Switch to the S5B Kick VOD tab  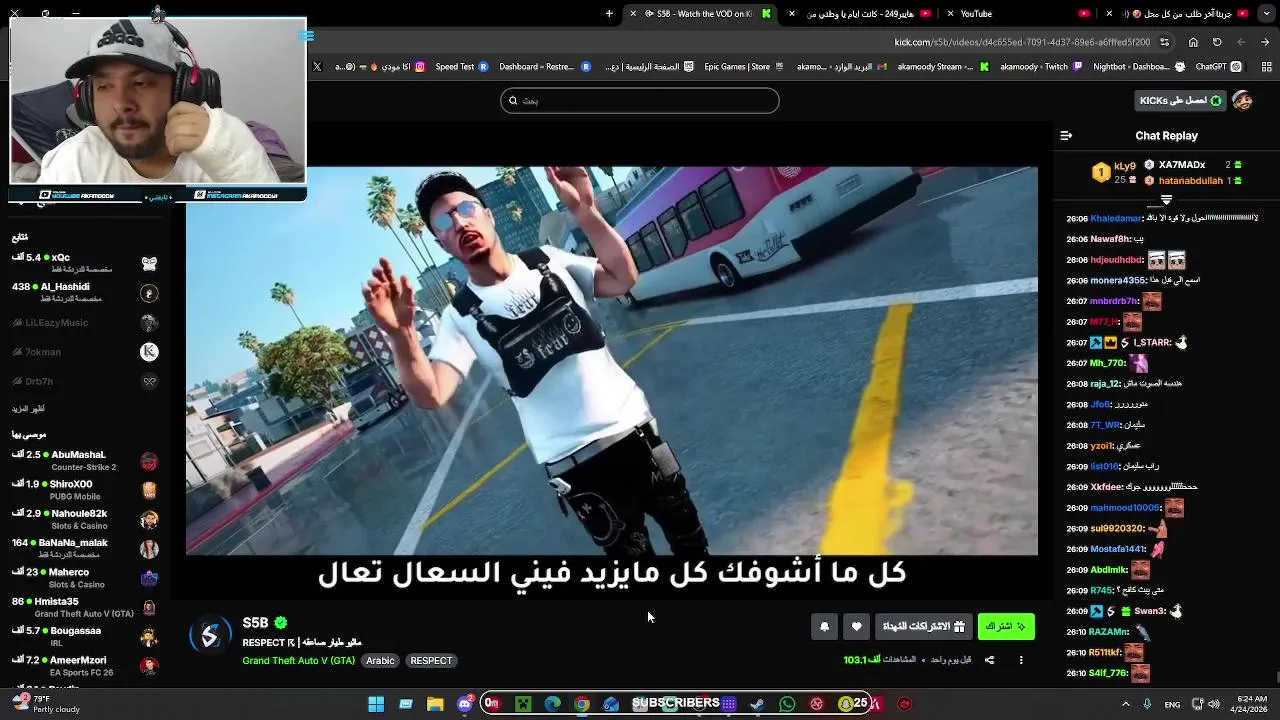pyautogui.click(x=698, y=14)
